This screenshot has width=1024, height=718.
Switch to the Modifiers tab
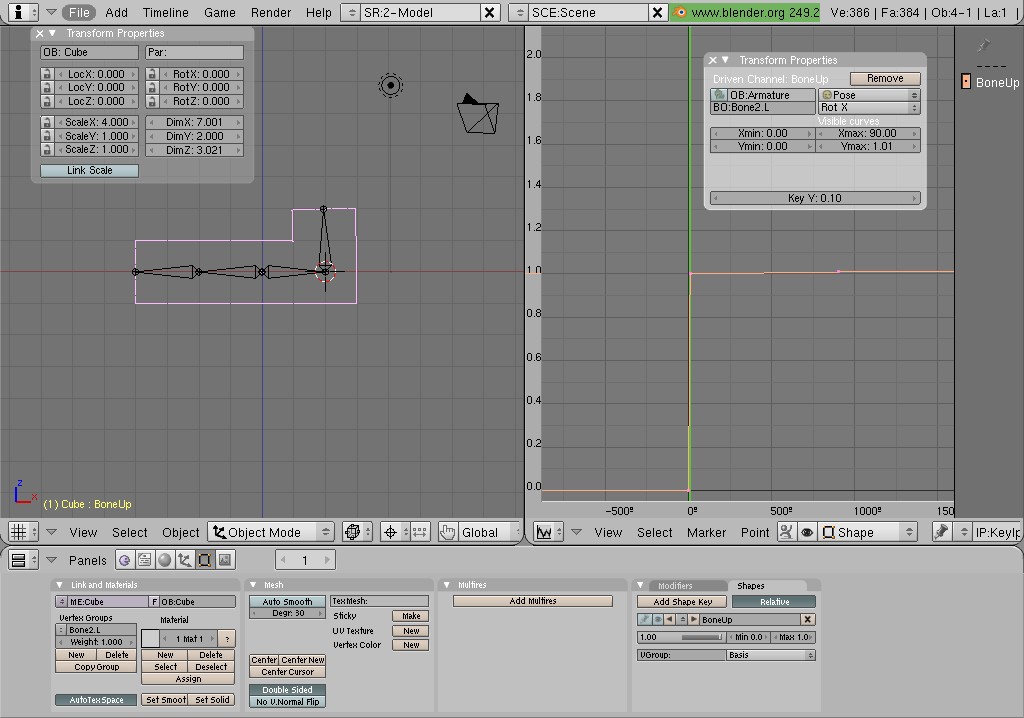[675, 585]
